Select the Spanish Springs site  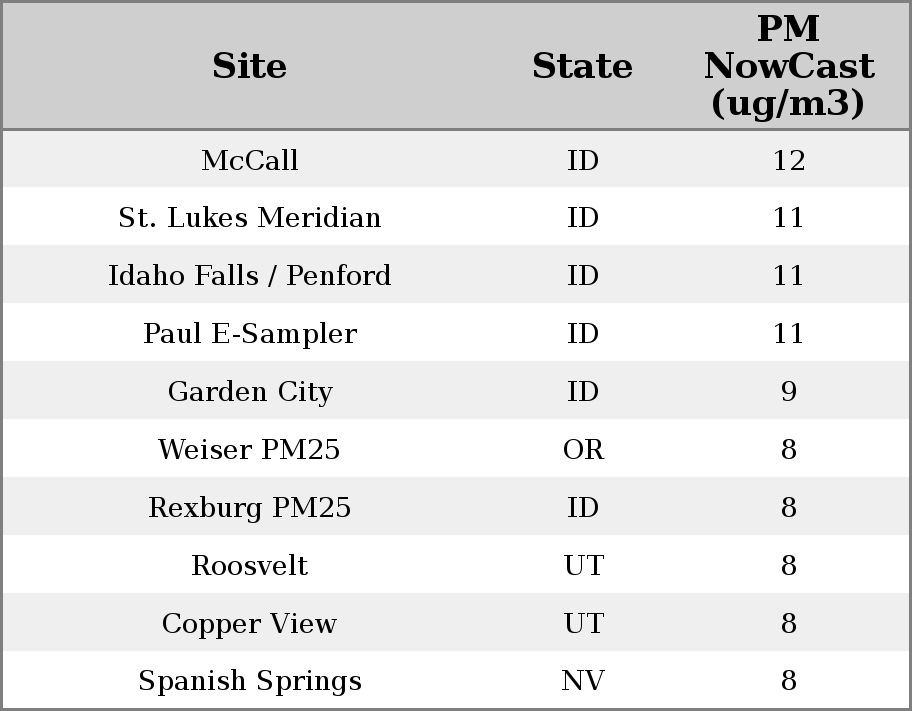pyautogui.click(x=250, y=681)
